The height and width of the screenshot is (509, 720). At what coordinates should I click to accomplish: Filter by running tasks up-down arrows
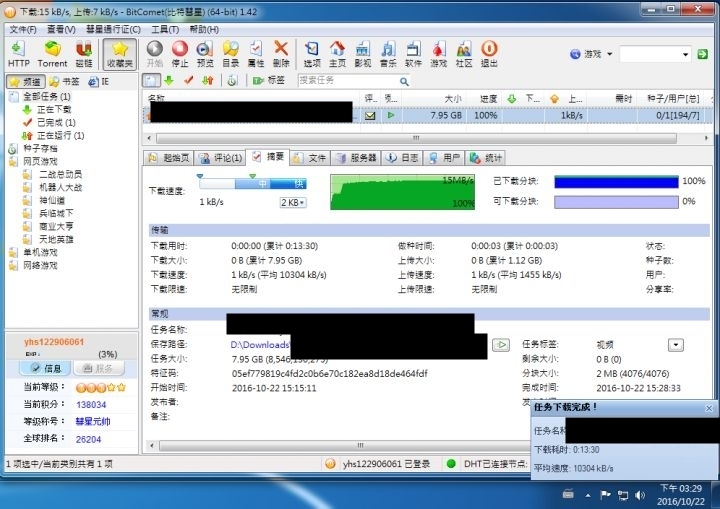click(208, 80)
